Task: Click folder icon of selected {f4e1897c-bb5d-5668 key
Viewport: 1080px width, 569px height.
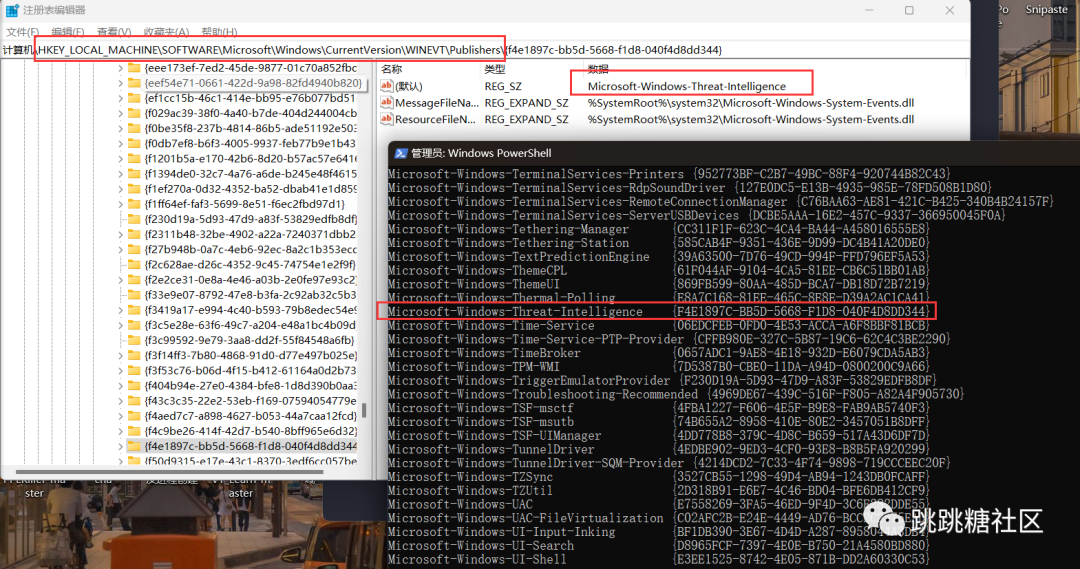Action: point(134,446)
